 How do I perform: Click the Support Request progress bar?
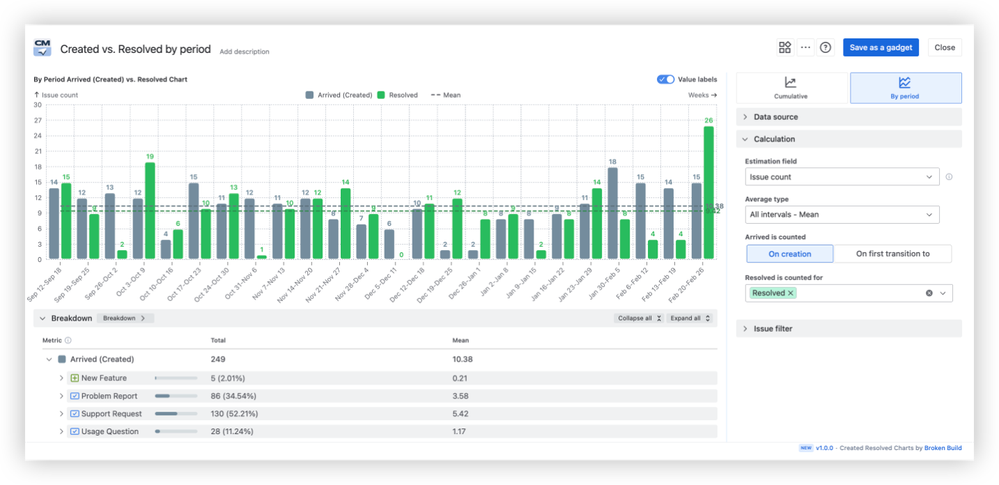point(176,414)
